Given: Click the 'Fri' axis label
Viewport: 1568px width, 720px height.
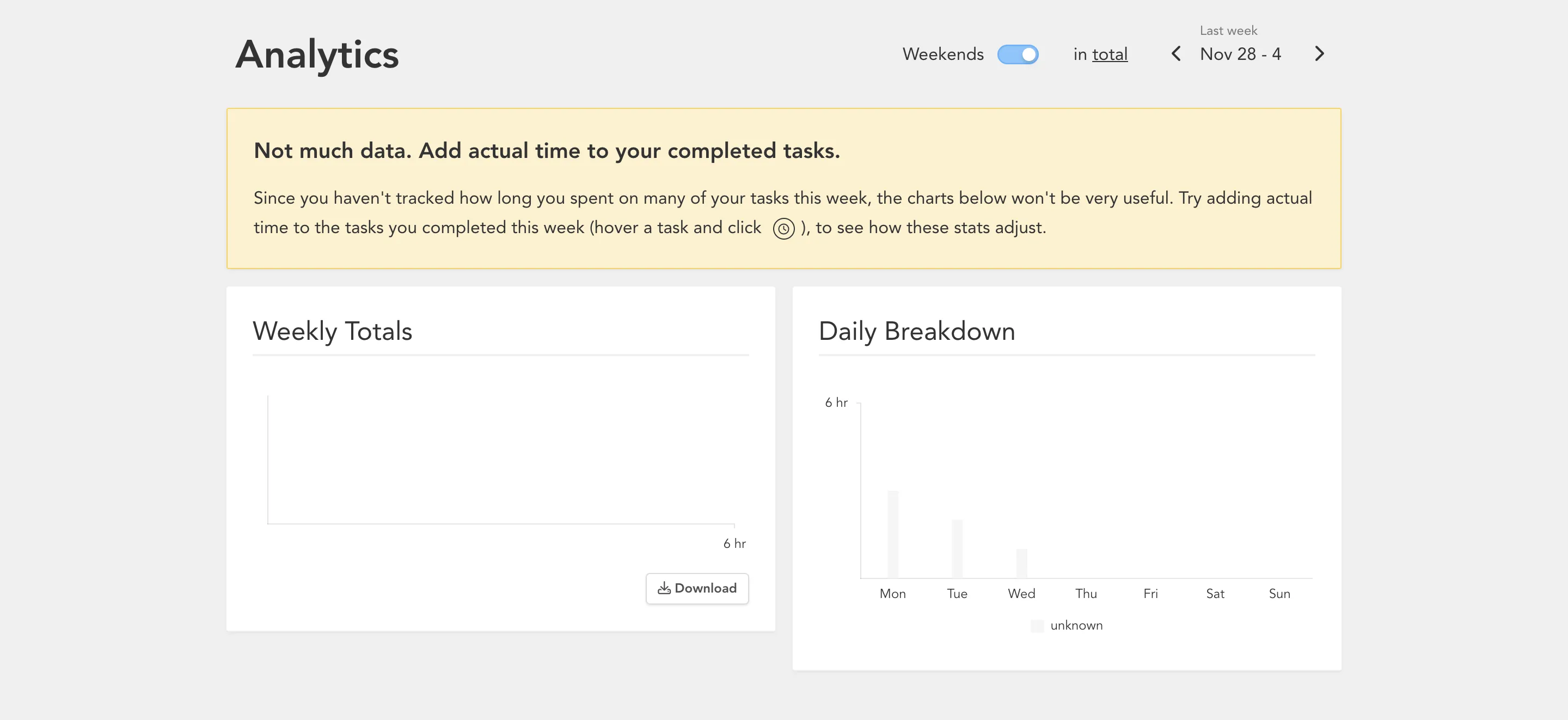Looking at the screenshot, I should pos(1150,593).
